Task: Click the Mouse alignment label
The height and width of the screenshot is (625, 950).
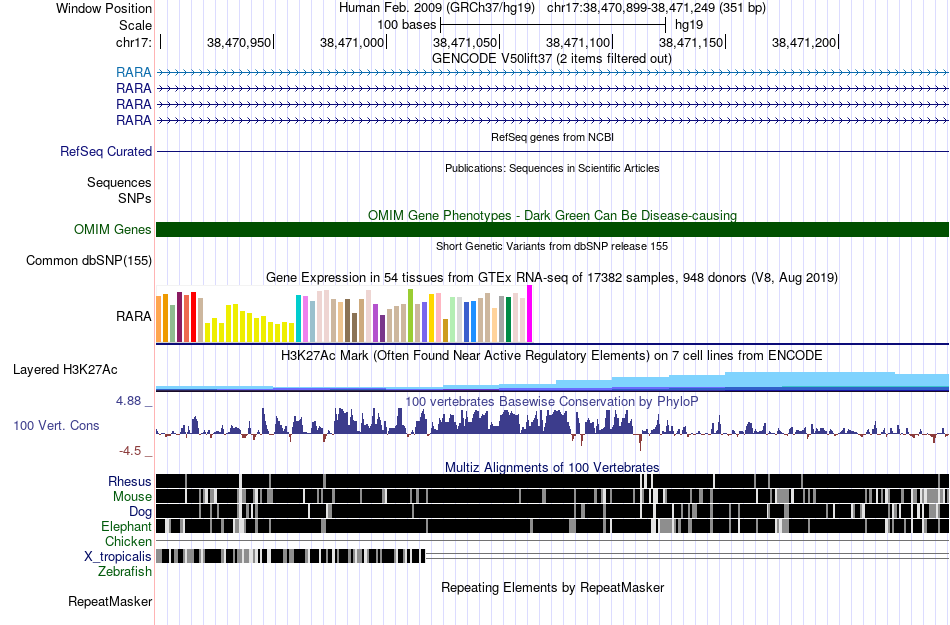Action: pyautogui.click(x=132, y=497)
